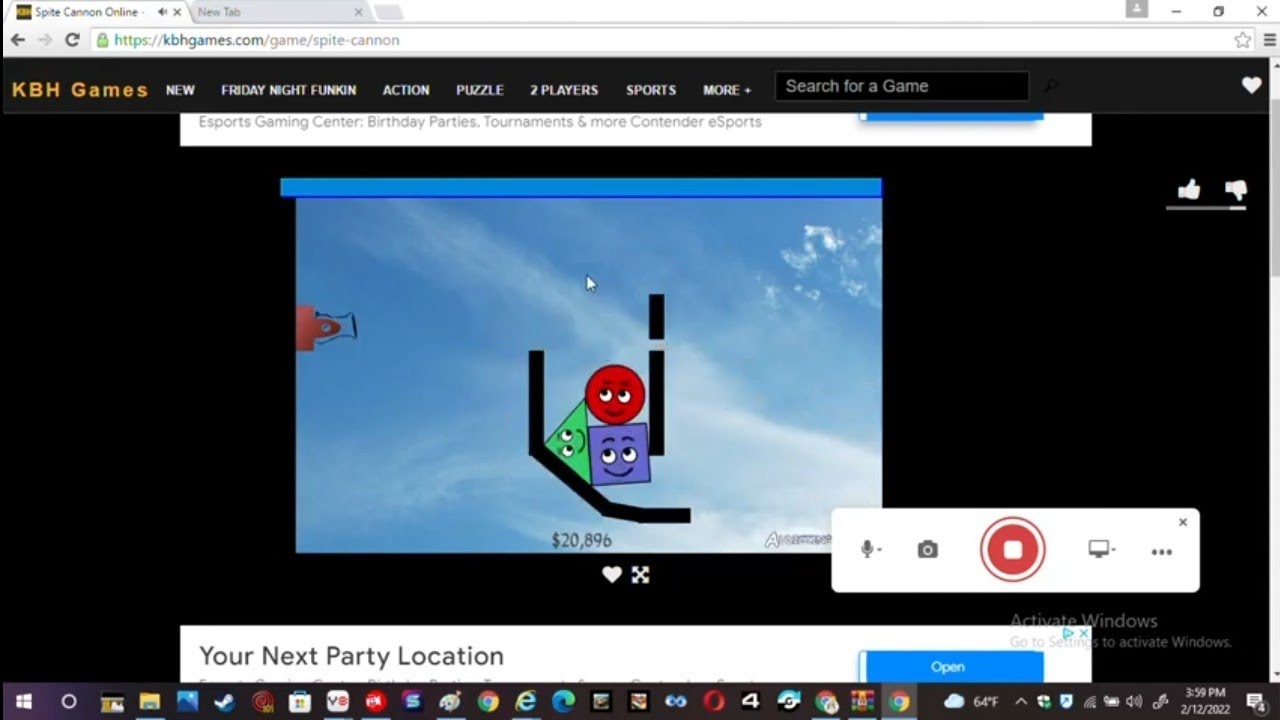Toggle the recorder microphone
This screenshot has height=720, width=1280.
(868, 549)
